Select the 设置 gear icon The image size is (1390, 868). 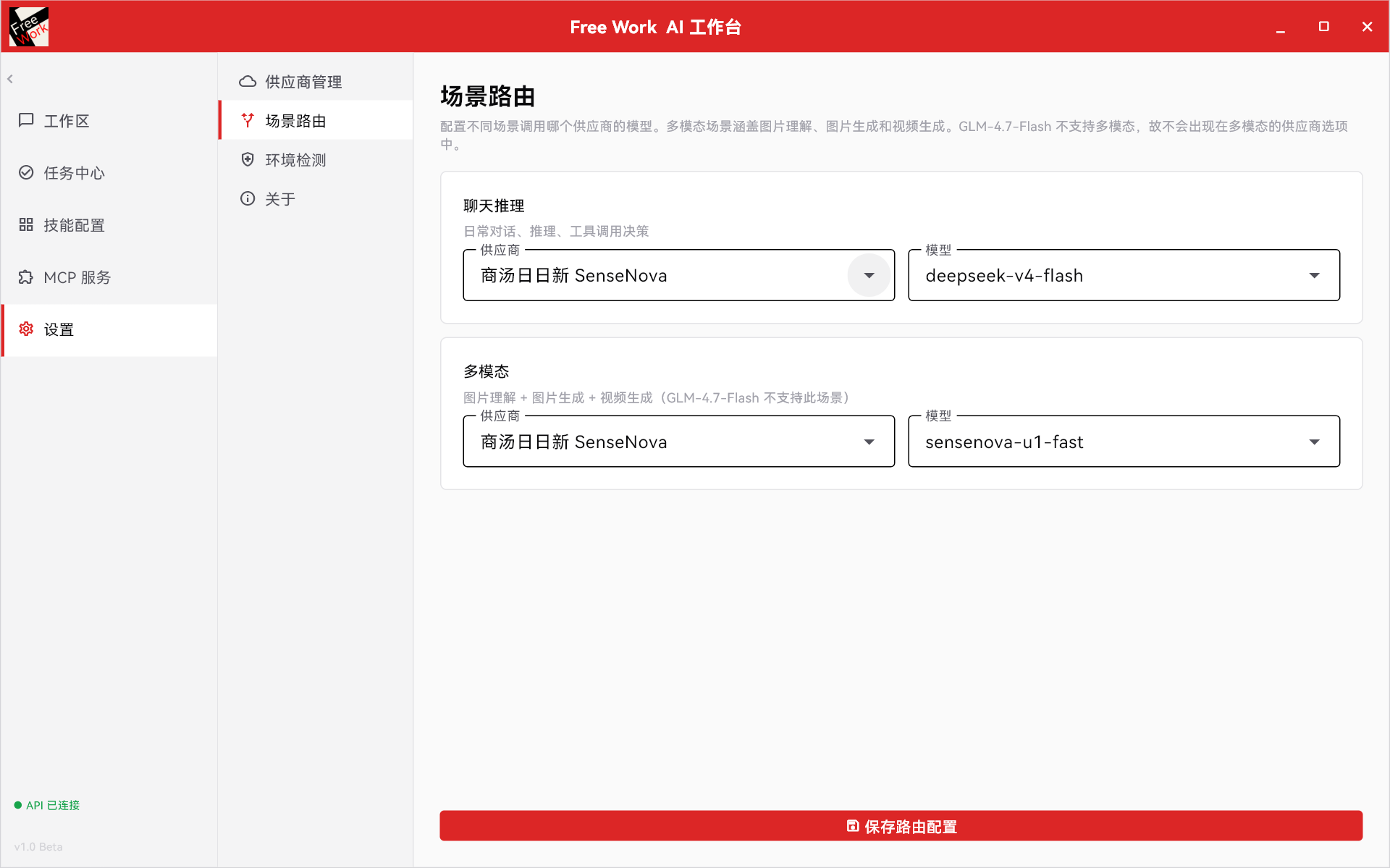(26, 329)
